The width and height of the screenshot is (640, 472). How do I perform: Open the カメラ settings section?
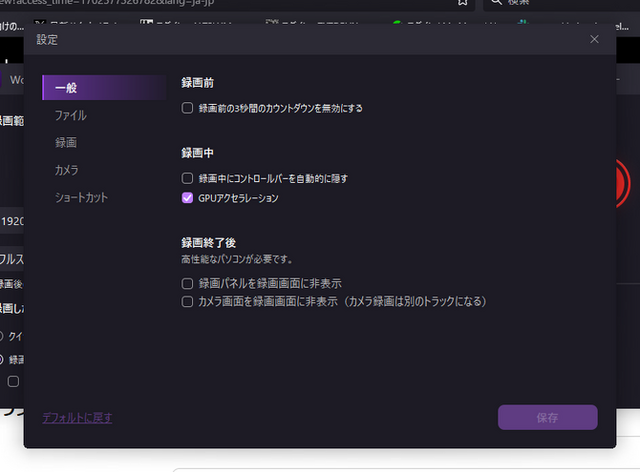click(67, 170)
